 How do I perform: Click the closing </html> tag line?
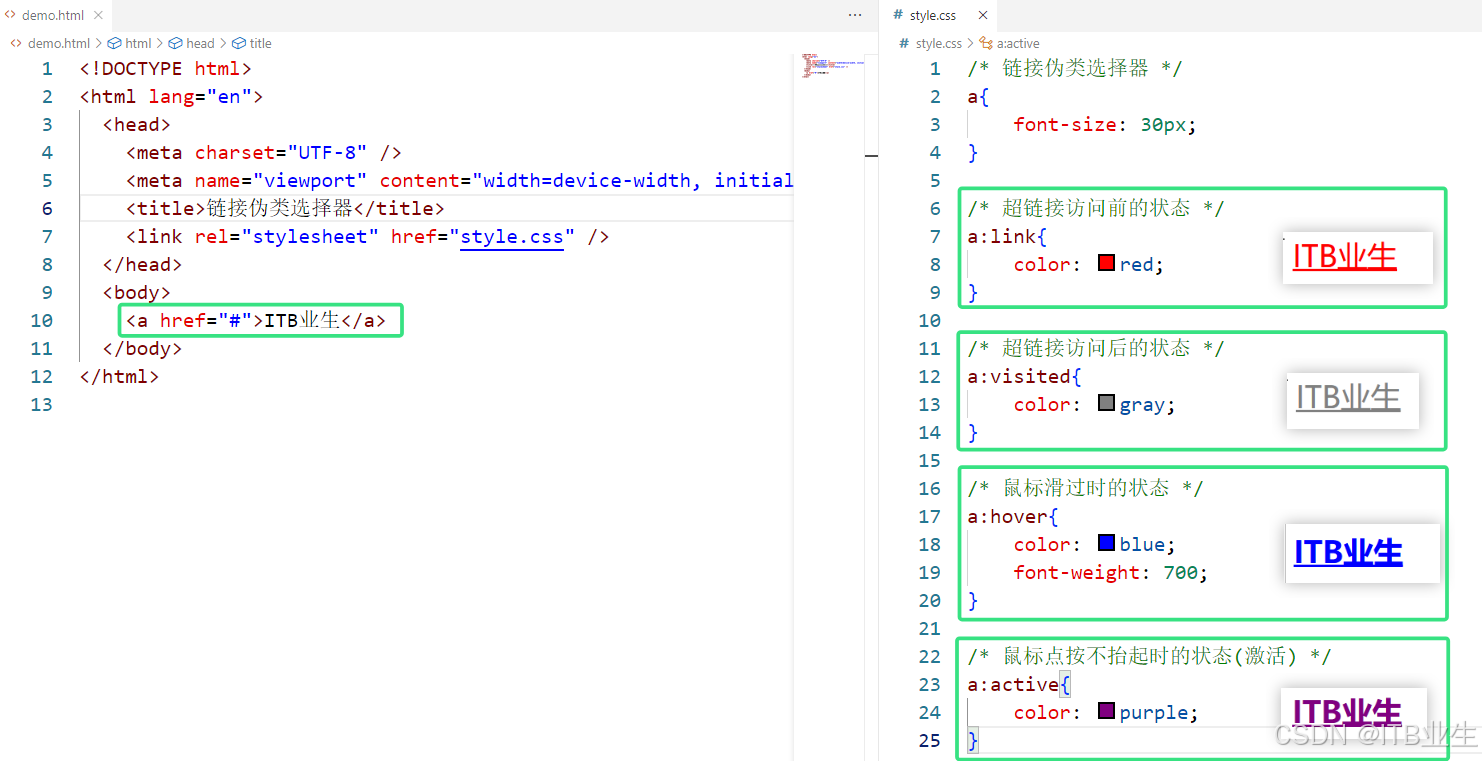(x=120, y=377)
